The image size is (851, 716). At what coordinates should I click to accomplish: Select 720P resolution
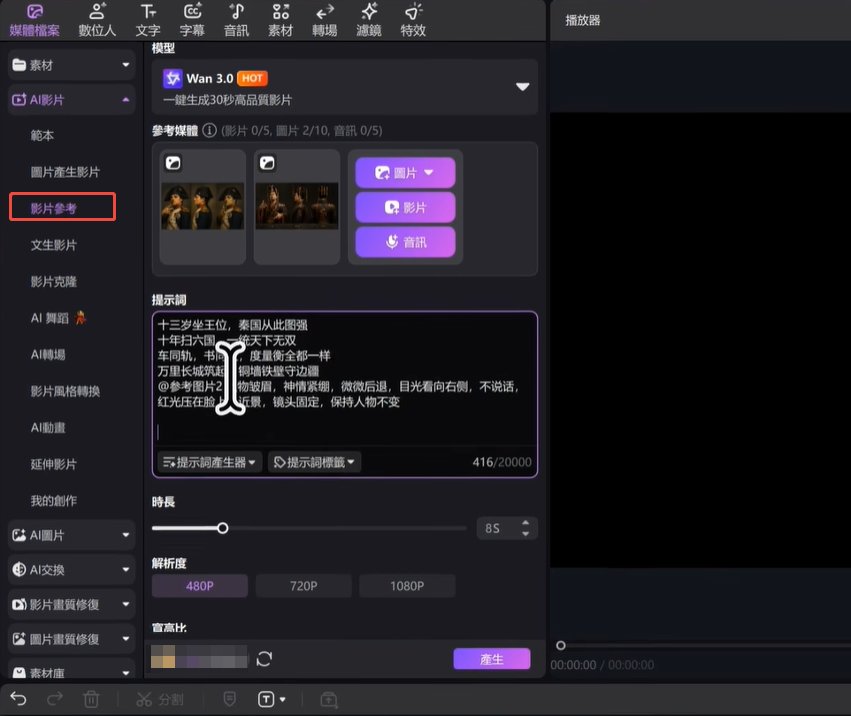pos(303,586)
